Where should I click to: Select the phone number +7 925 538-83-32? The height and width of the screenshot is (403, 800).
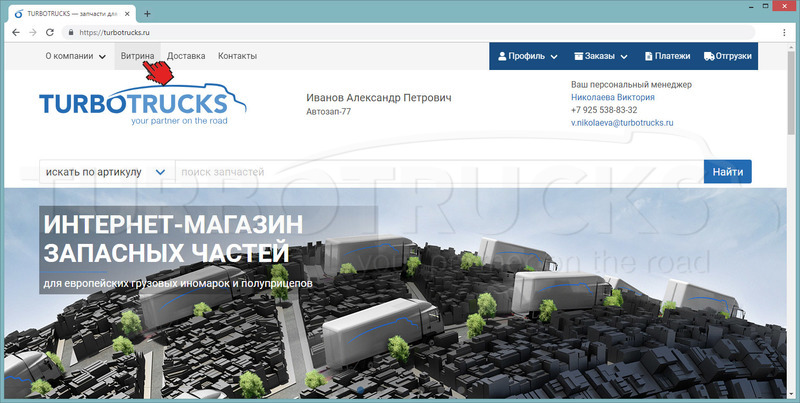[x=604, y=110]
